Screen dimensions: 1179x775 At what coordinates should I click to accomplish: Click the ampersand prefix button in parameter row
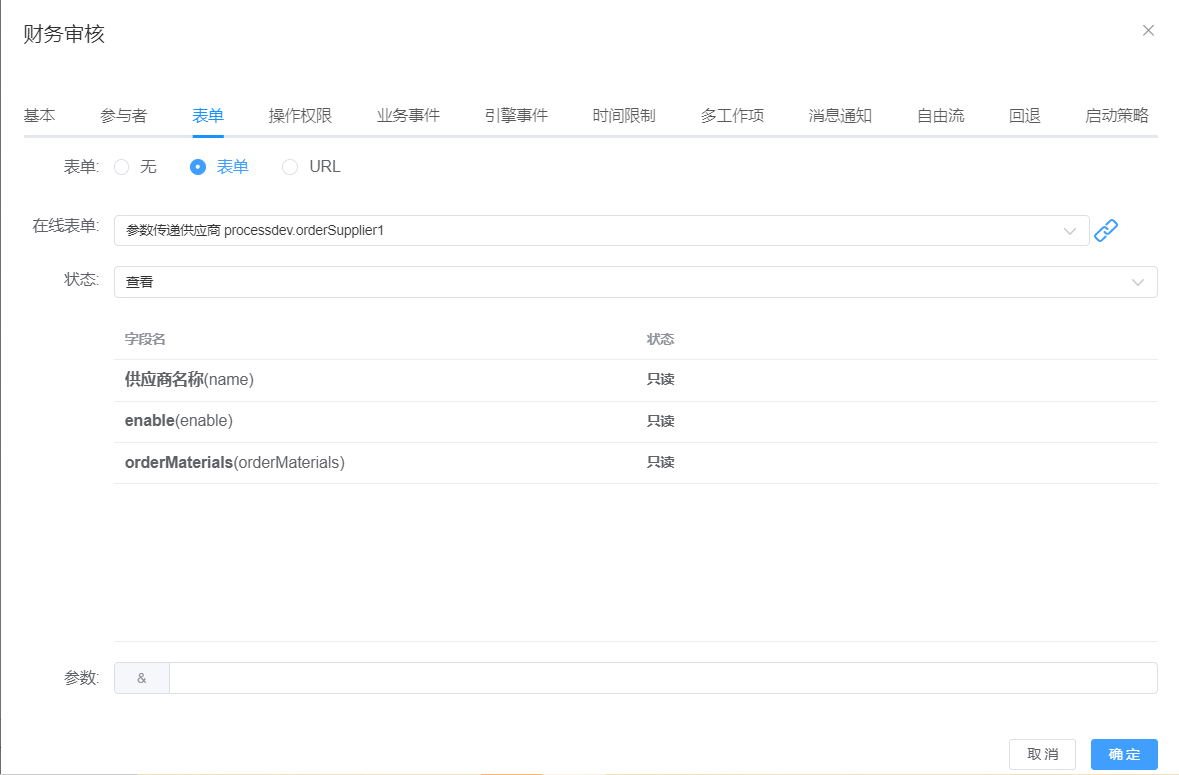141,677
